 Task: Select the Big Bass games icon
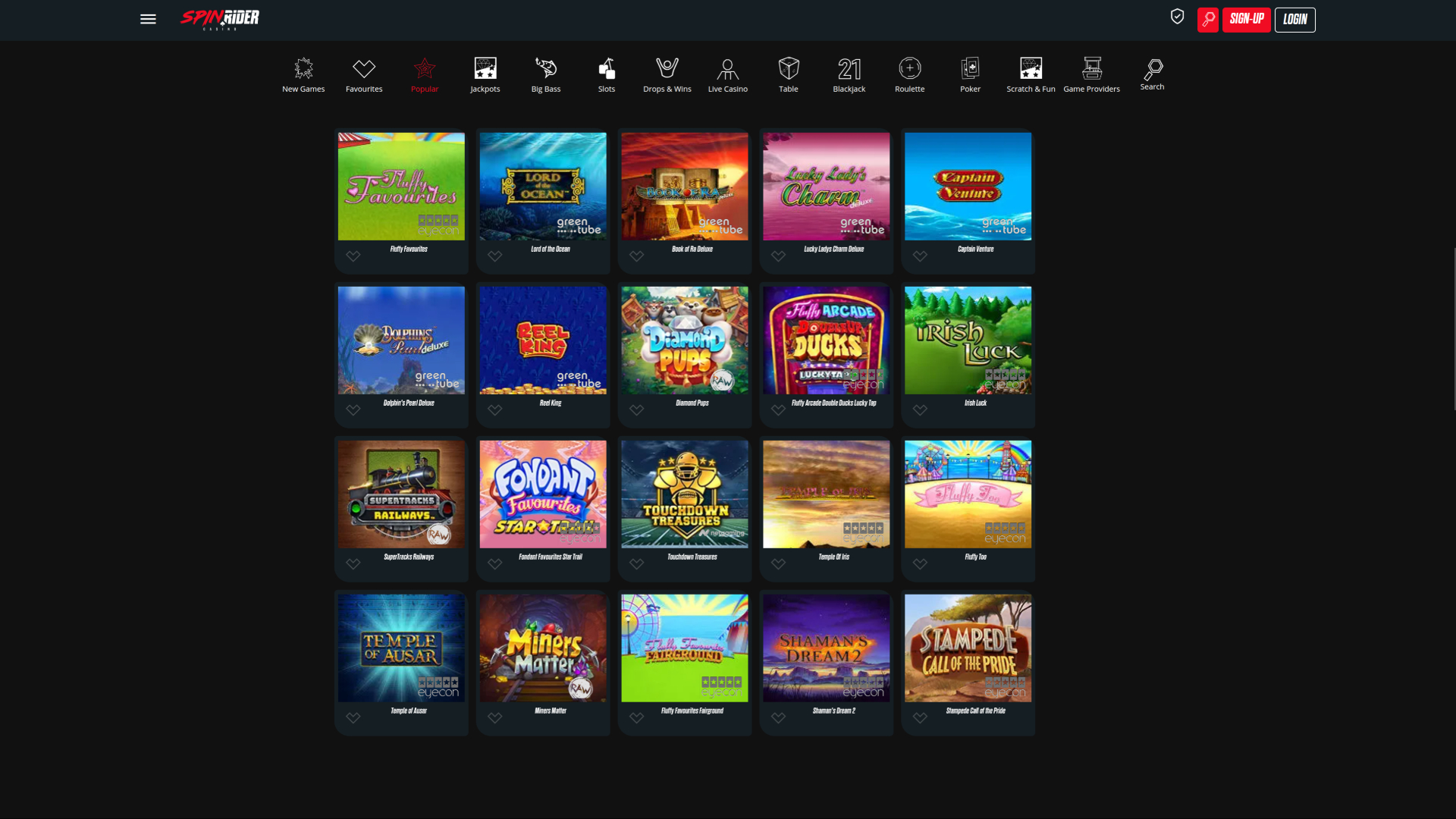point(545,74)
